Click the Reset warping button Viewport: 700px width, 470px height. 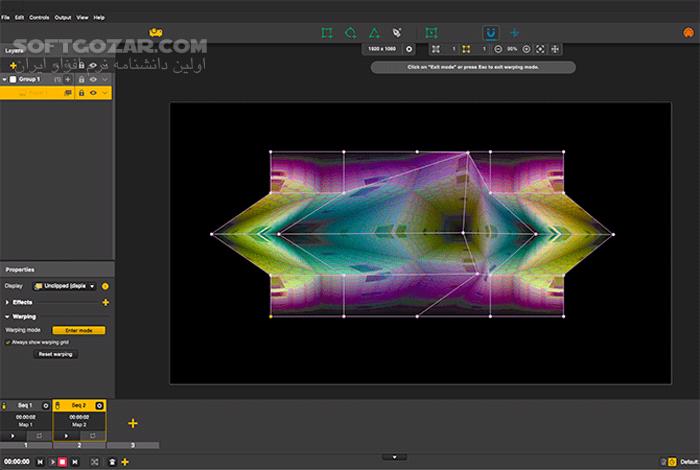[x=55, y=354]
